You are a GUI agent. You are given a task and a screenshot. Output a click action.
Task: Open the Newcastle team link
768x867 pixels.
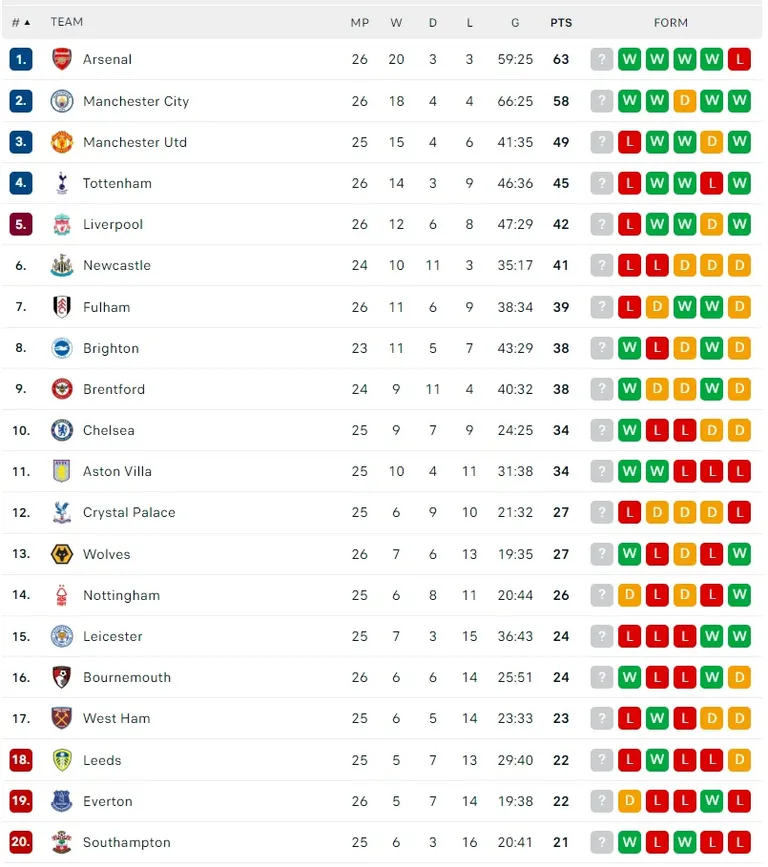(x=117, y=265)
